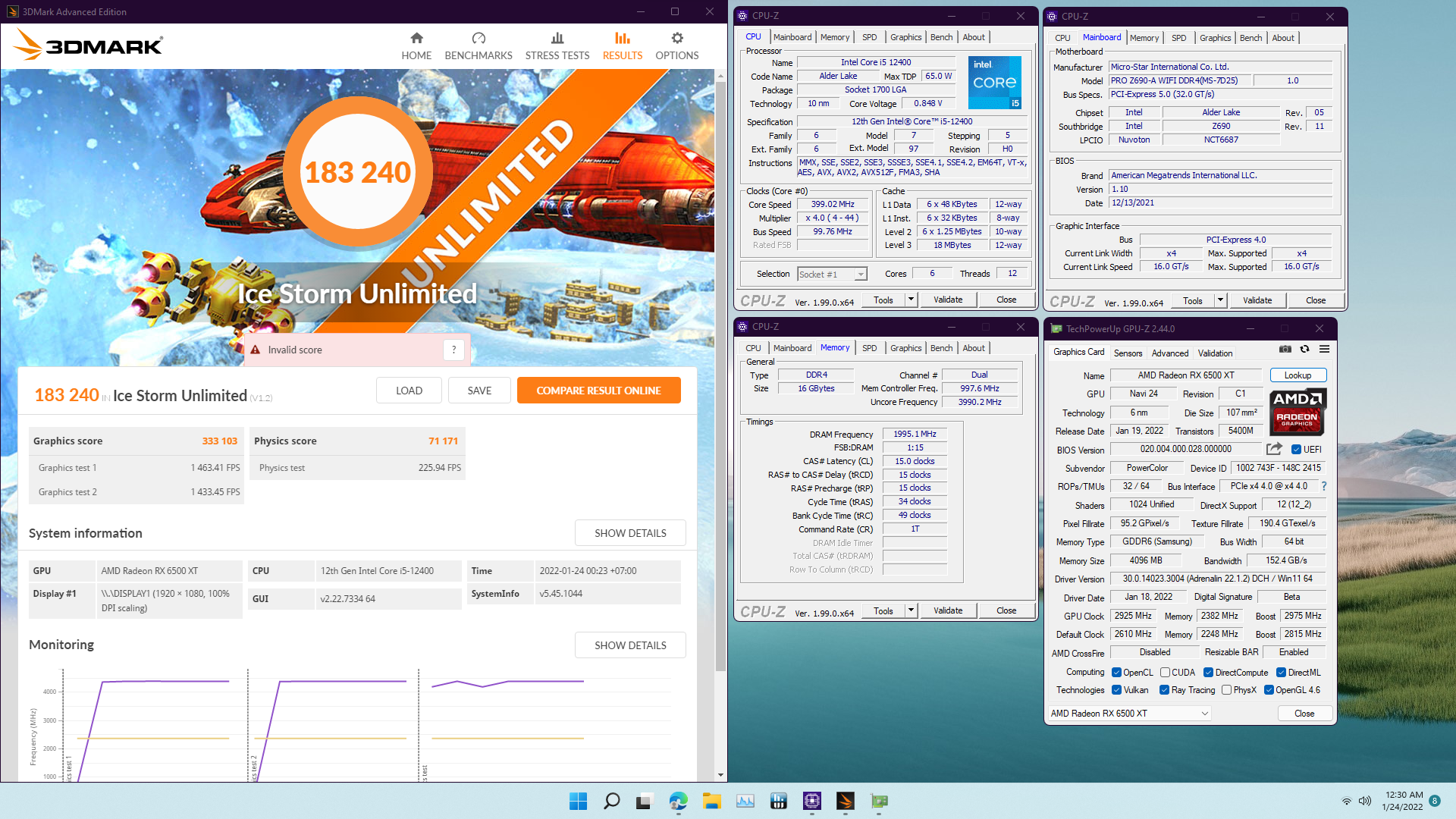Toggle the PhysX checkbox

click(1226, 690)
